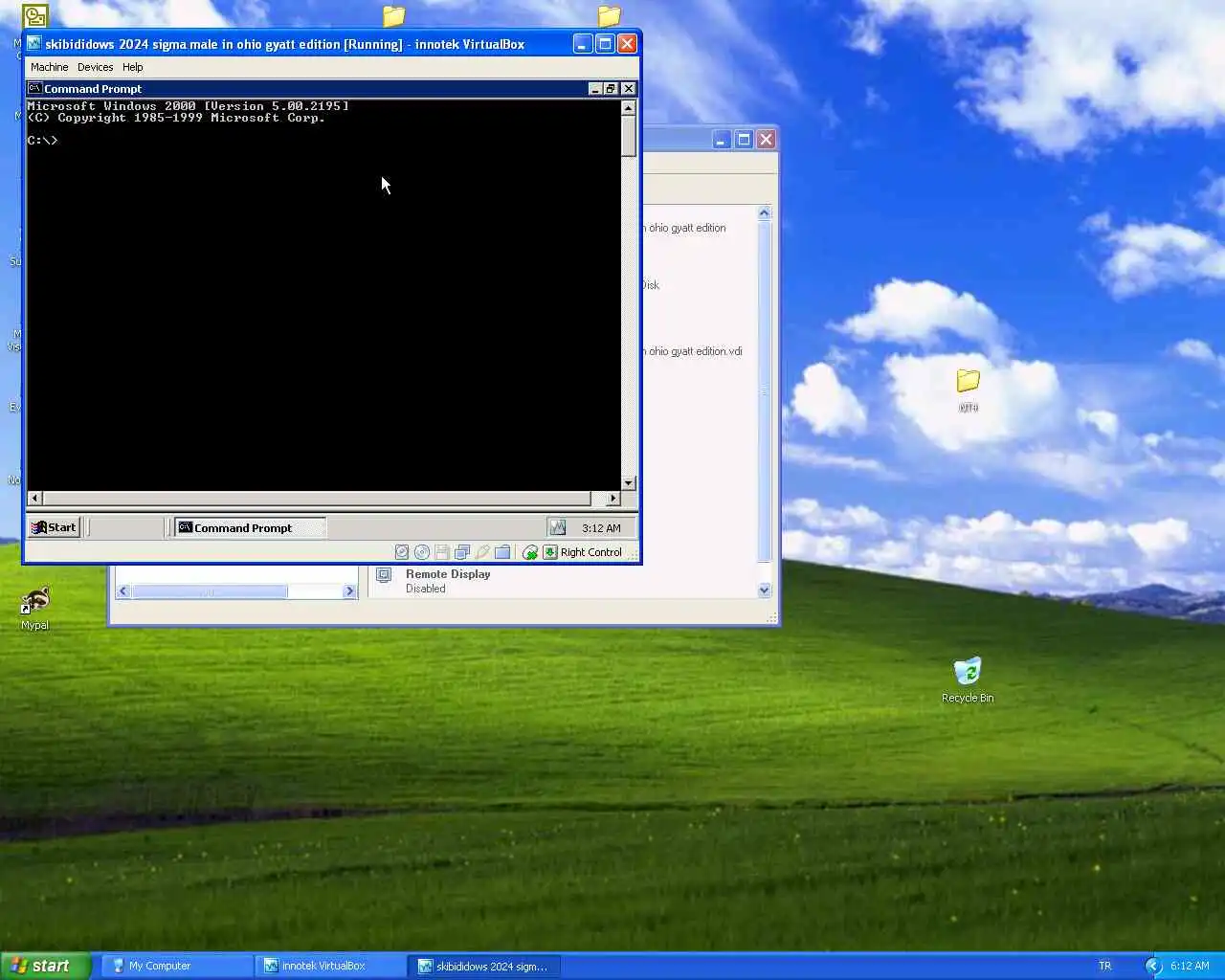Close the guest Command Prompt window
This screenshot has height=980, width=1225.
click(x=628, y=88)
